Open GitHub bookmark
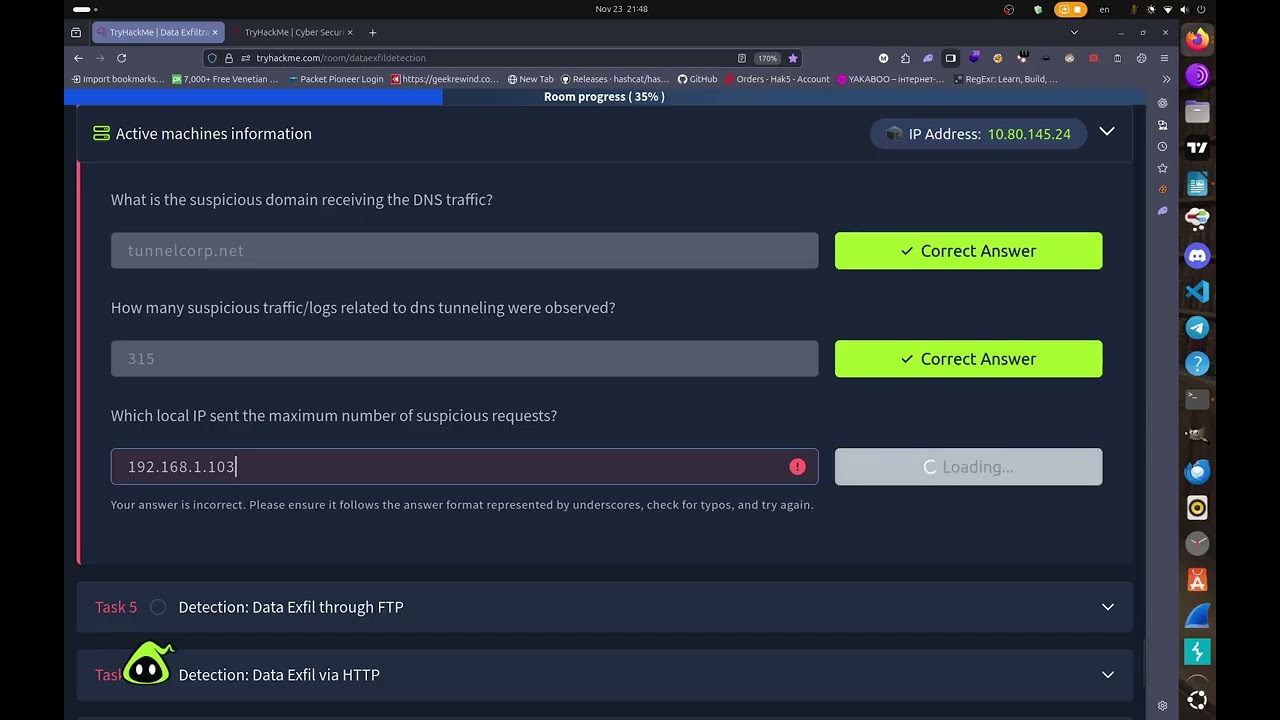 (697, 79)
